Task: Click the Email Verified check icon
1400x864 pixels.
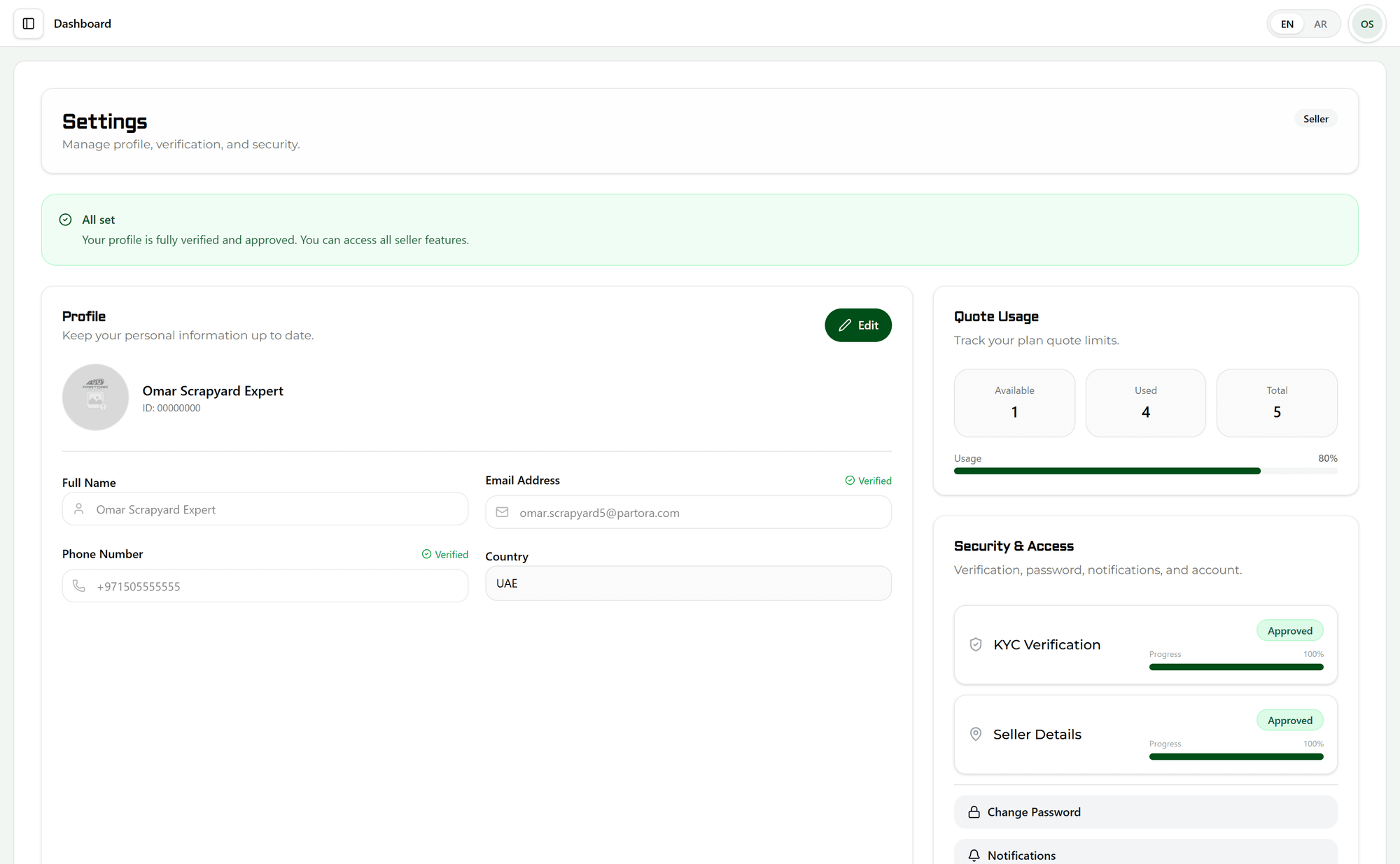Action: [850, 481]
